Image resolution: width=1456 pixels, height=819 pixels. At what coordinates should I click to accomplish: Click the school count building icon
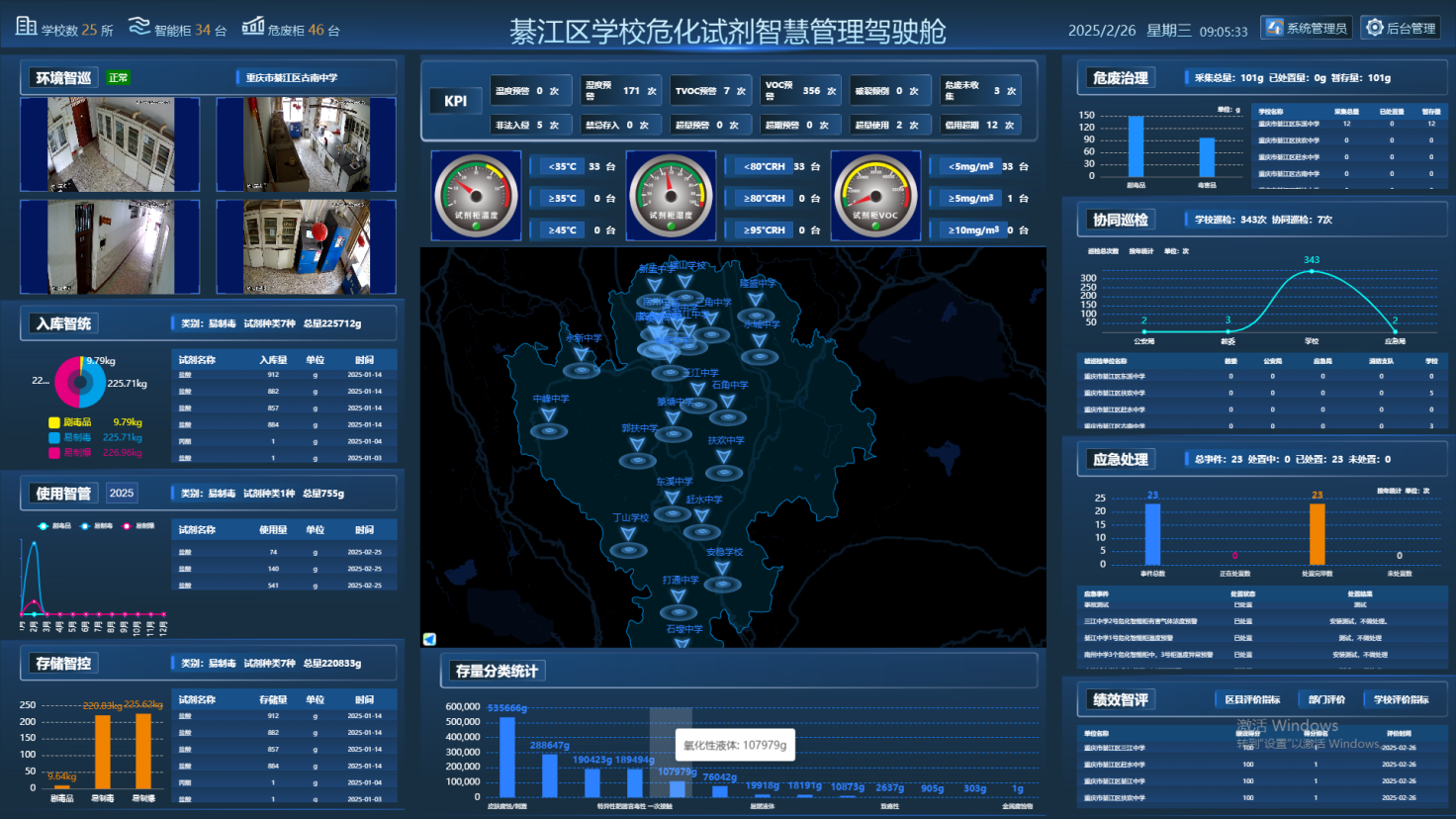[27, 27]
